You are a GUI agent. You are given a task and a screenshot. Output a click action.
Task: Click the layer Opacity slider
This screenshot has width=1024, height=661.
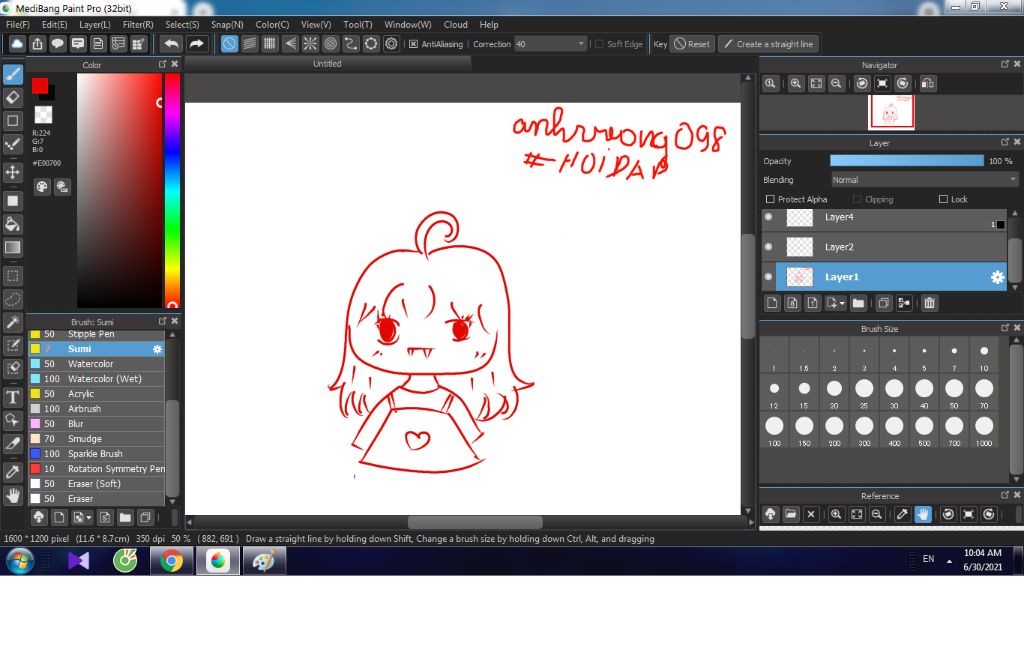(906, 161)
